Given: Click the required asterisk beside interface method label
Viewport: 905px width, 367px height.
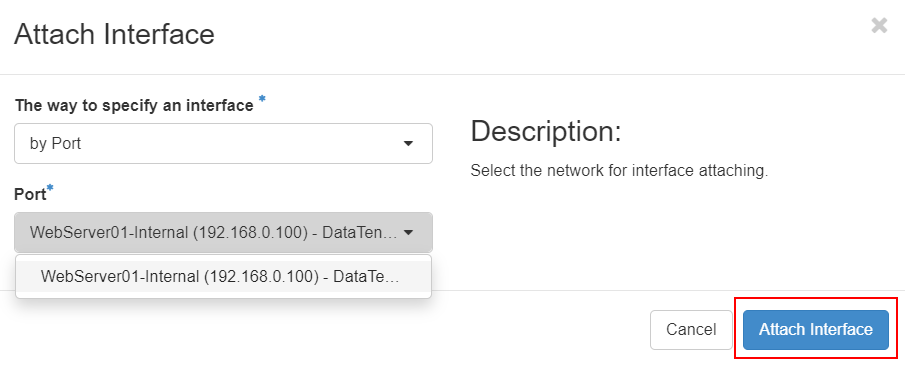Looking at the screenshot, I should coord(262,100).
